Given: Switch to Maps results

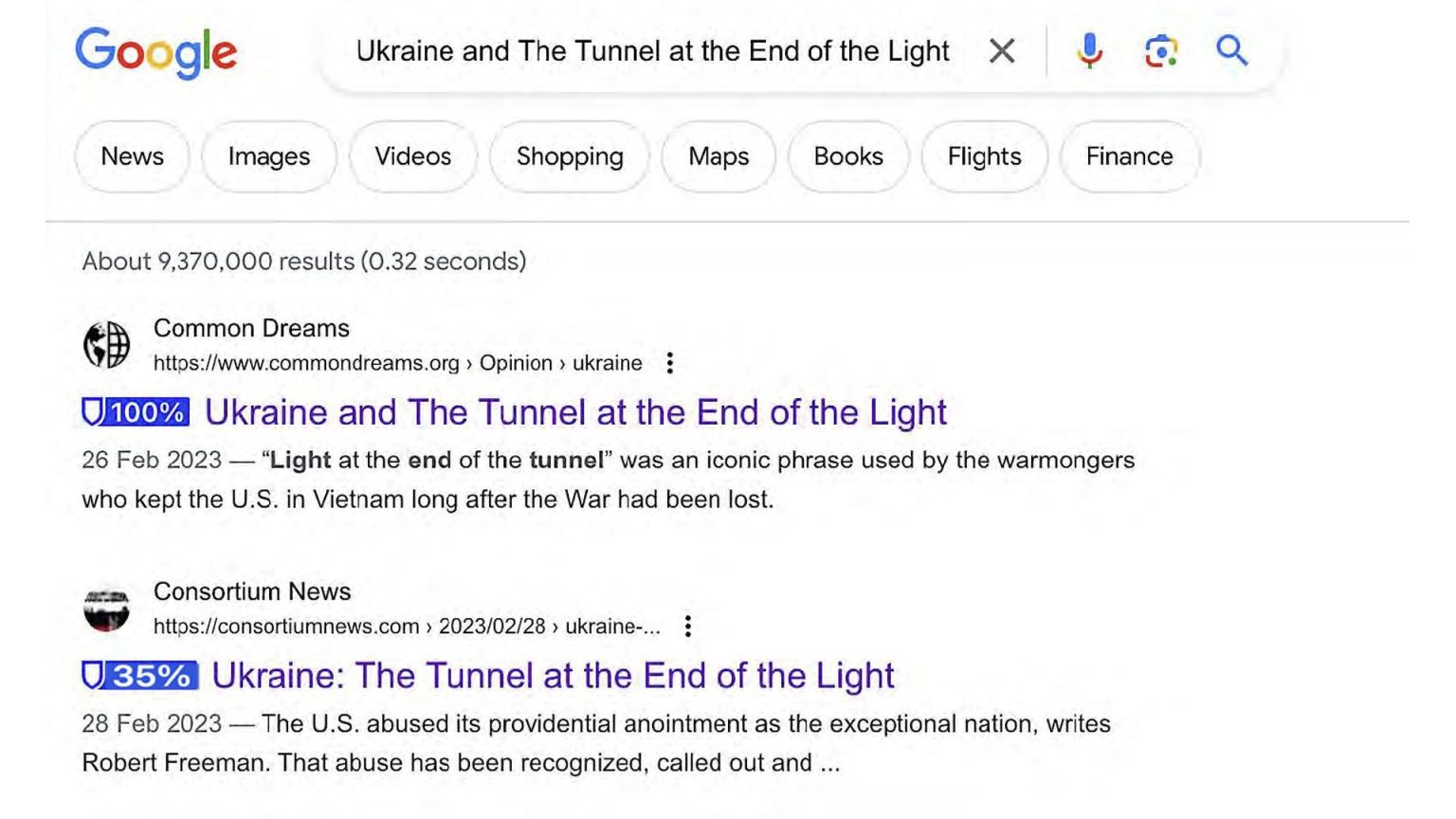Looking at the screenshot, I should tap(719, 156).
